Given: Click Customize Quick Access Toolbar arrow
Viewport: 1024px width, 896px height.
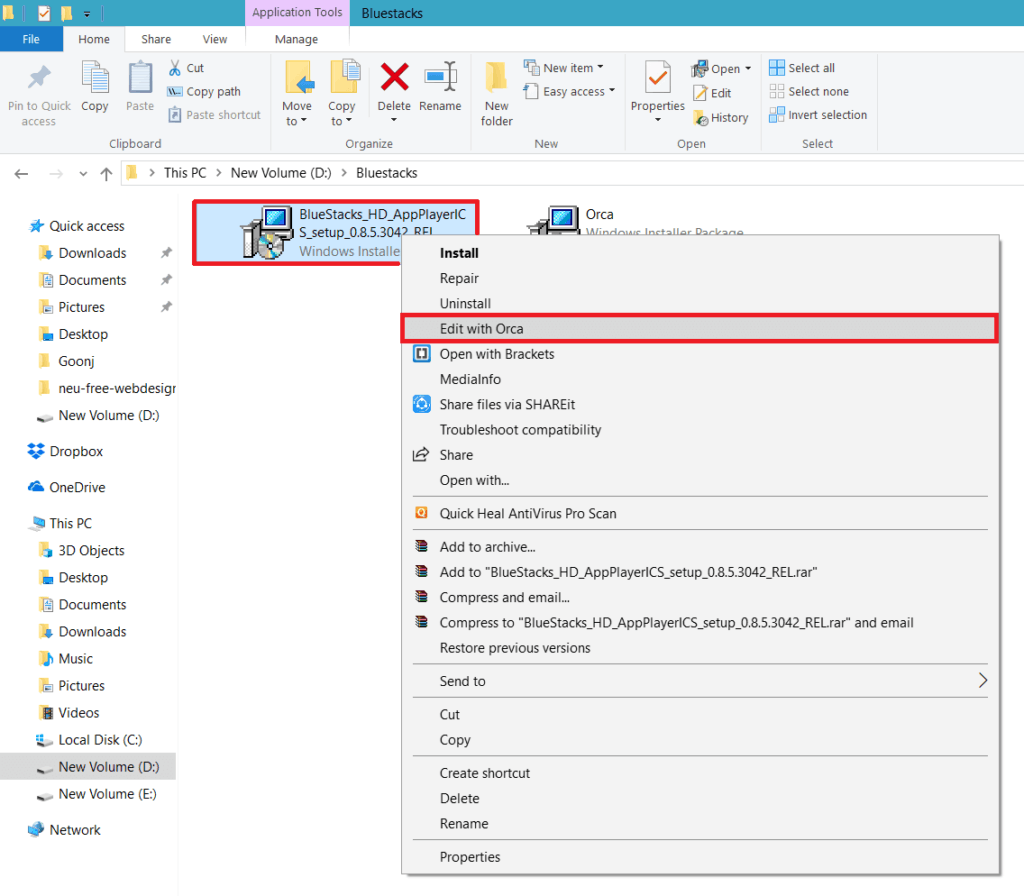Looking at the screenshot, I should pyautogui.click(x=87, y=13).
